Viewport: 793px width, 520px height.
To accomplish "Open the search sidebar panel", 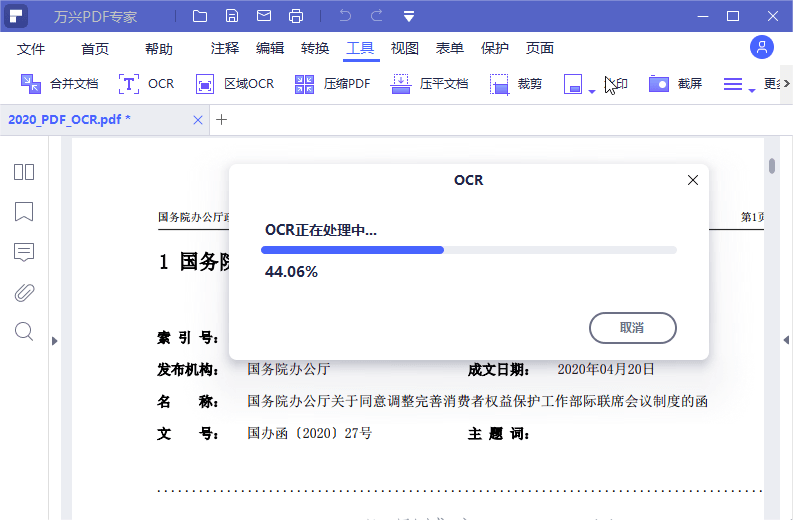I will pos(24,331).
